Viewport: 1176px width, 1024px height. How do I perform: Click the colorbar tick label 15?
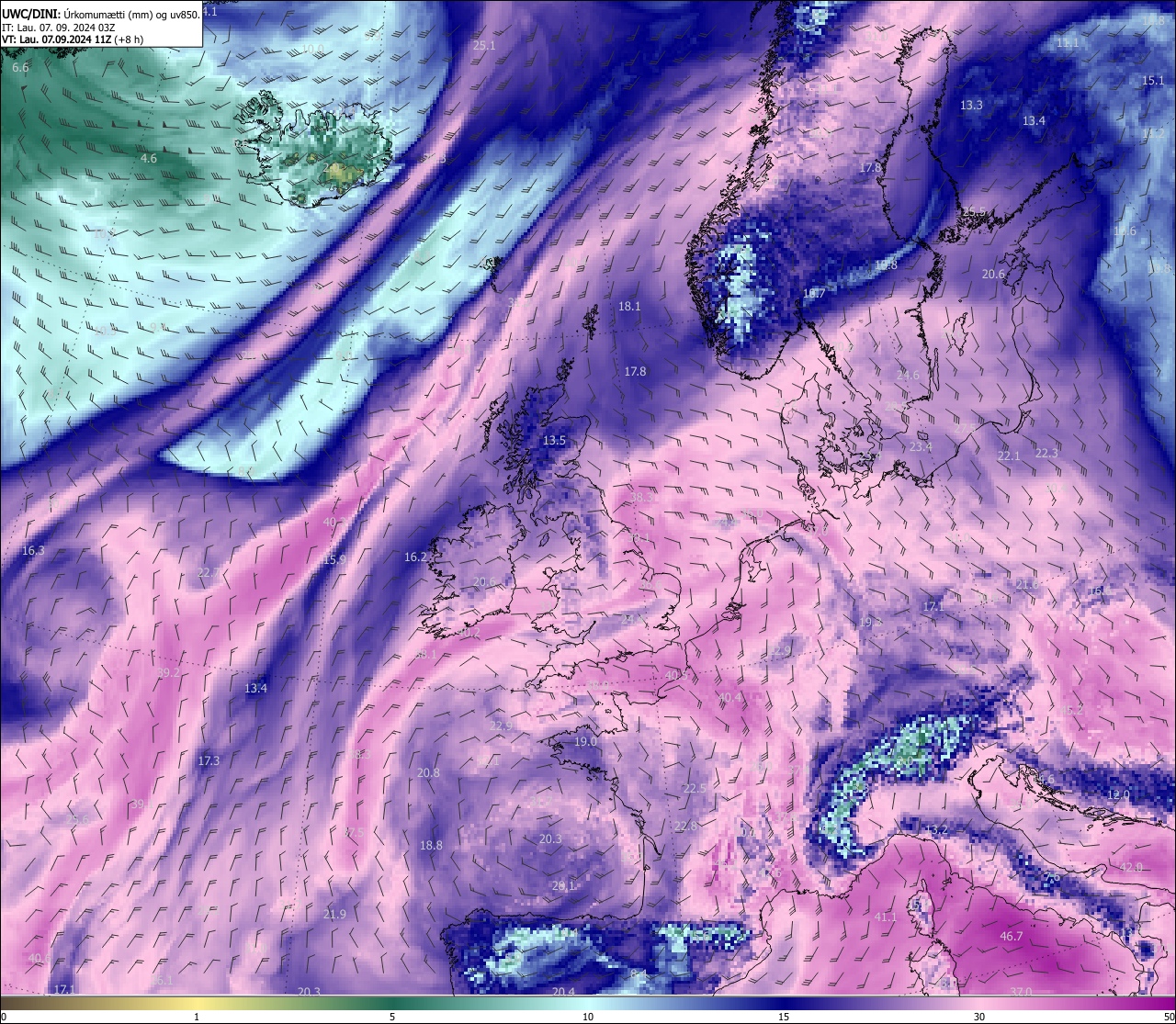783,1017
